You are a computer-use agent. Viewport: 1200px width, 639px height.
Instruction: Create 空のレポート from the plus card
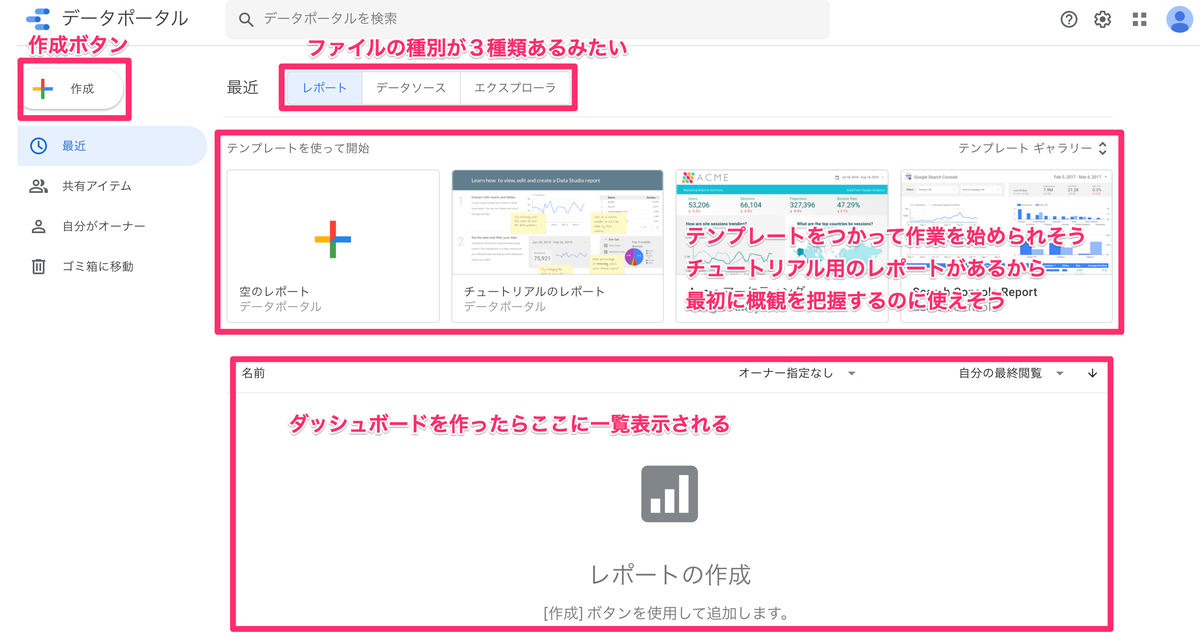click(333, 246)
